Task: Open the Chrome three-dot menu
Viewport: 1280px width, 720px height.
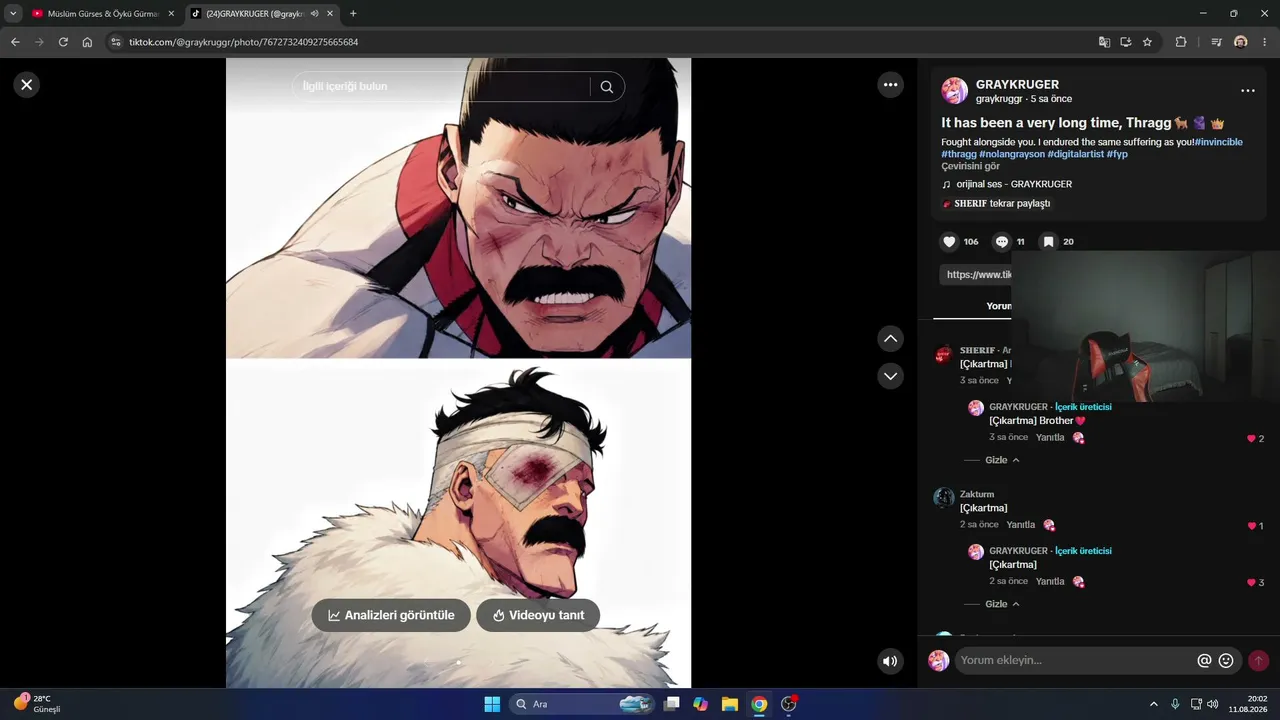Action: pos(1265,42)
